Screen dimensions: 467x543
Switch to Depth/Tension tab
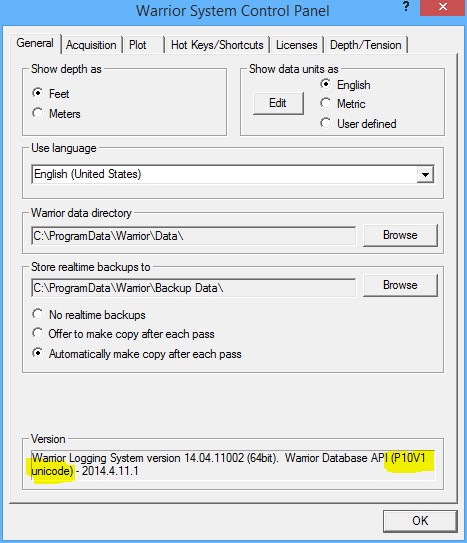tap(366, 45)
